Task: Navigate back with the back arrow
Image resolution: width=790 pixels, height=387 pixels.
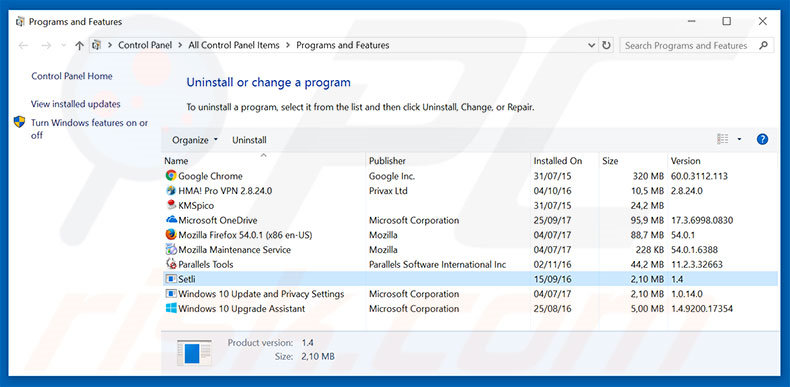Action: point(23,45)
